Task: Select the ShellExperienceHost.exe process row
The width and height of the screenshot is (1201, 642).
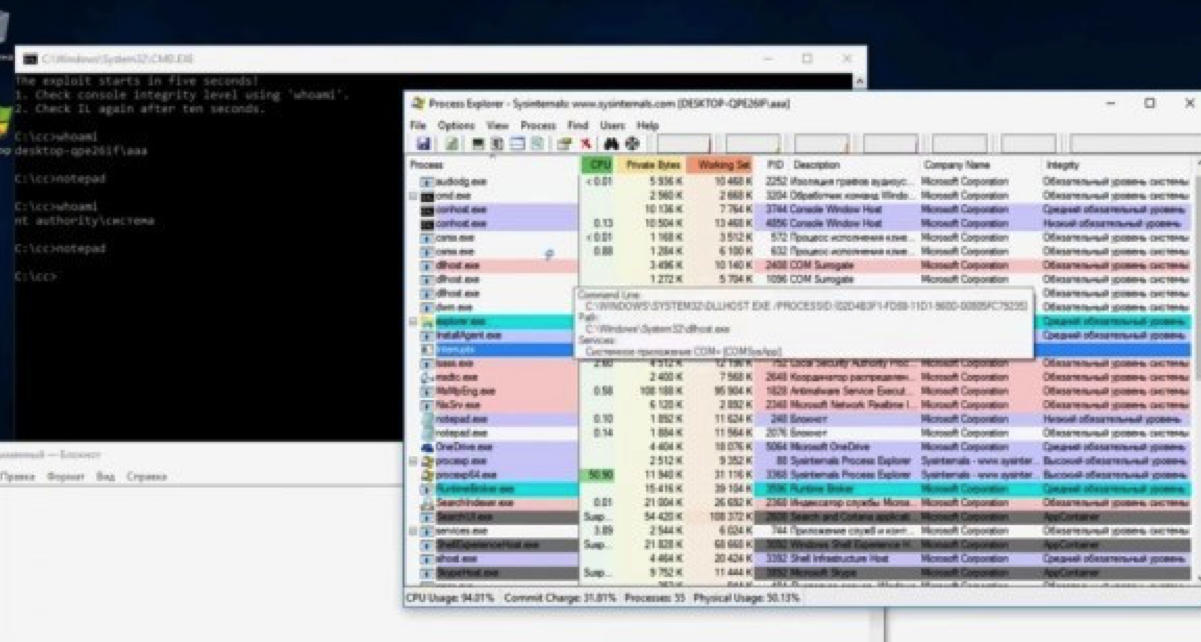Action: [800, 545]
